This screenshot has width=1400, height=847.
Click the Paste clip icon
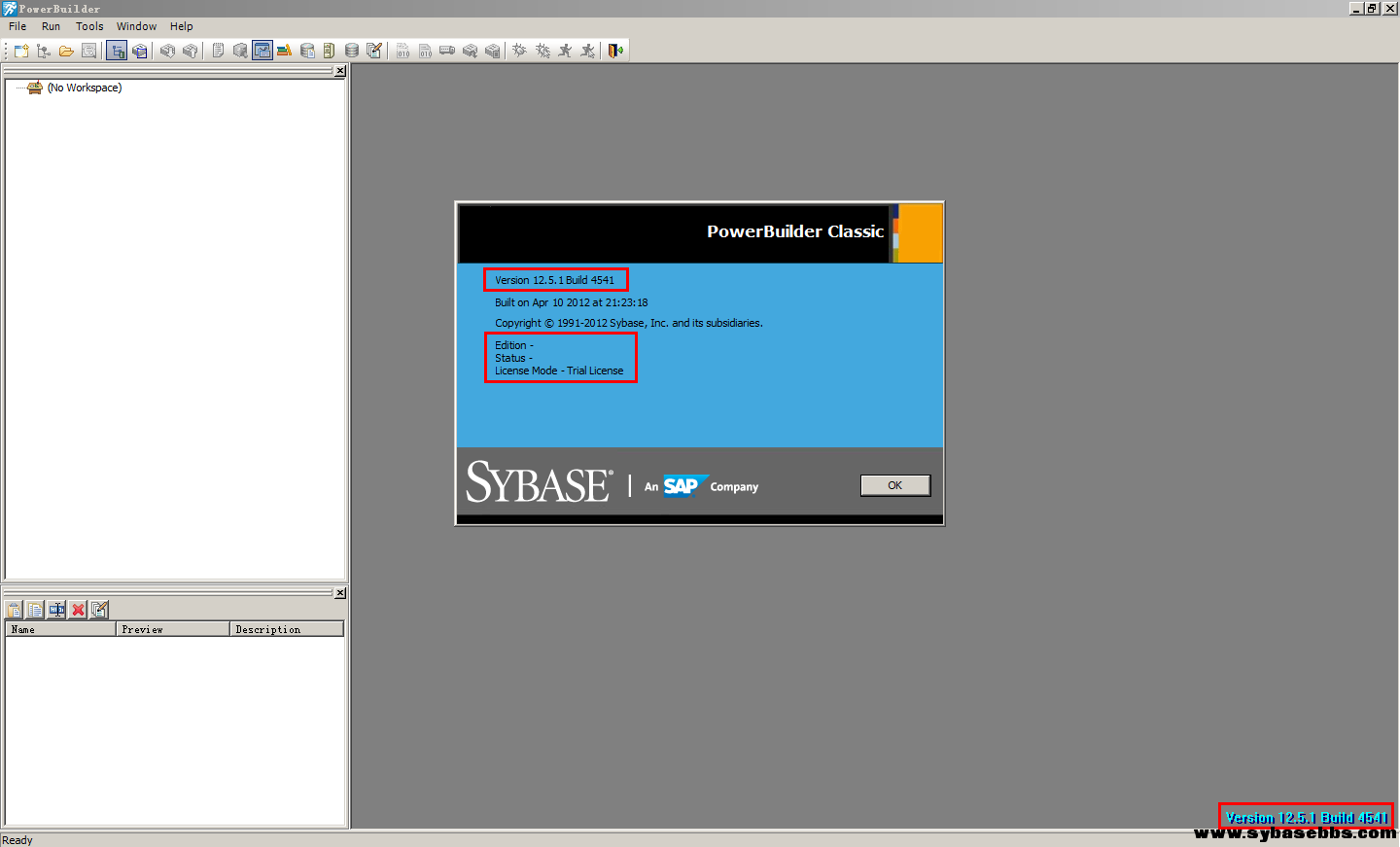pyautogui.click(x=14, y=610)
